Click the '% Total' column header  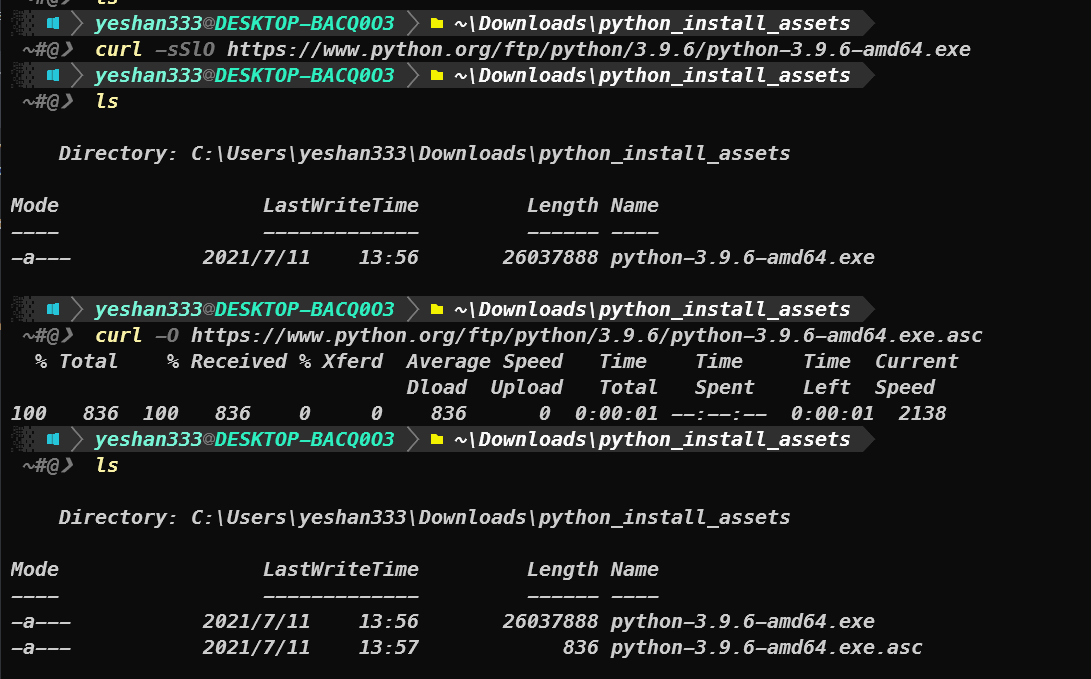pyautogui.click(x=77, y=361)
